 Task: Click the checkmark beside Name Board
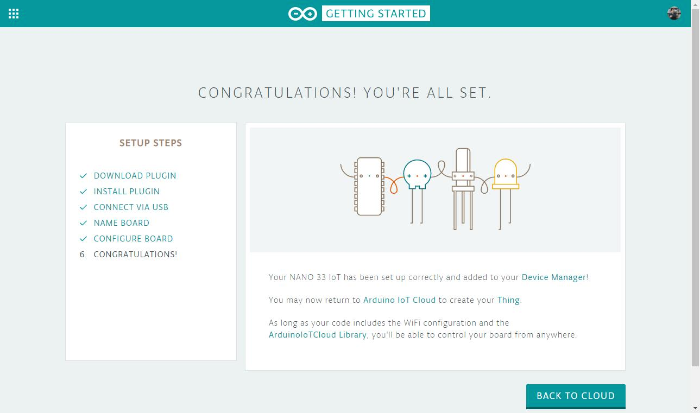pos(83,223)
